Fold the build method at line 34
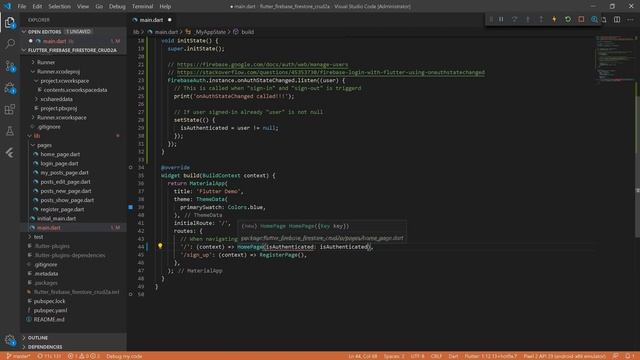 pyautogui.click(x=131, y=167)
